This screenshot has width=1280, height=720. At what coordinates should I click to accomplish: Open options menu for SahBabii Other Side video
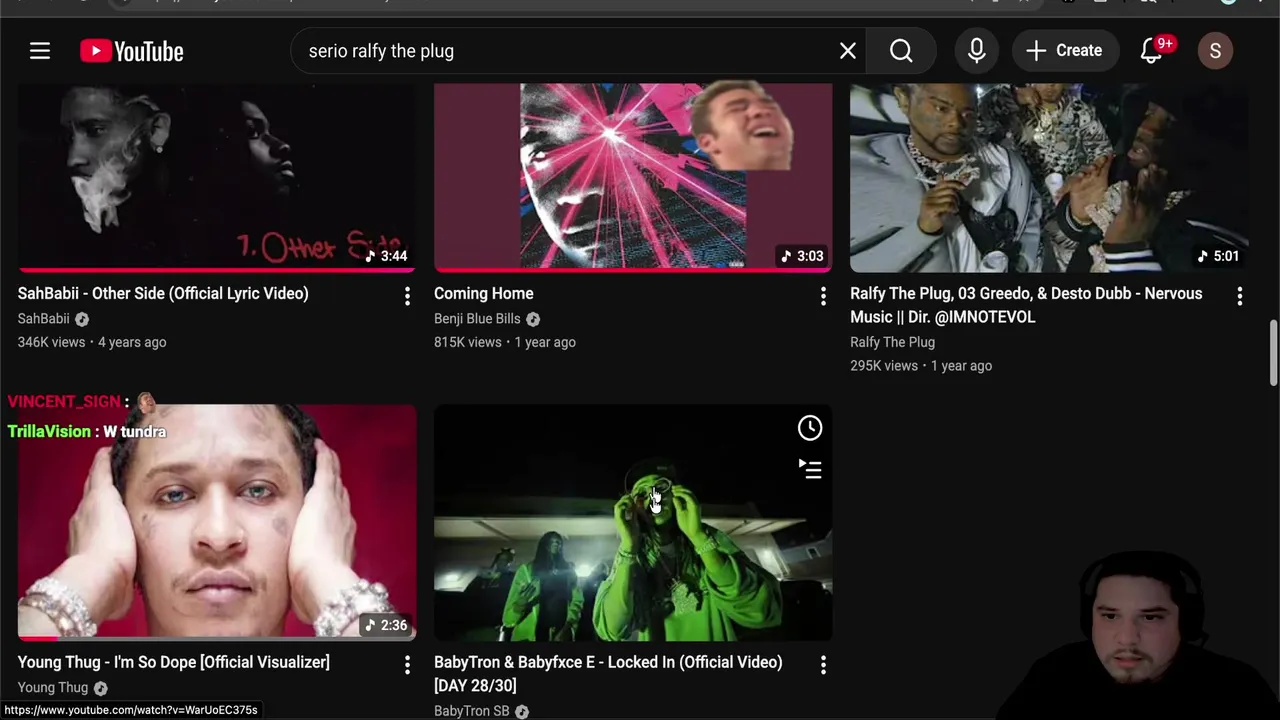(x=407, y=295)
